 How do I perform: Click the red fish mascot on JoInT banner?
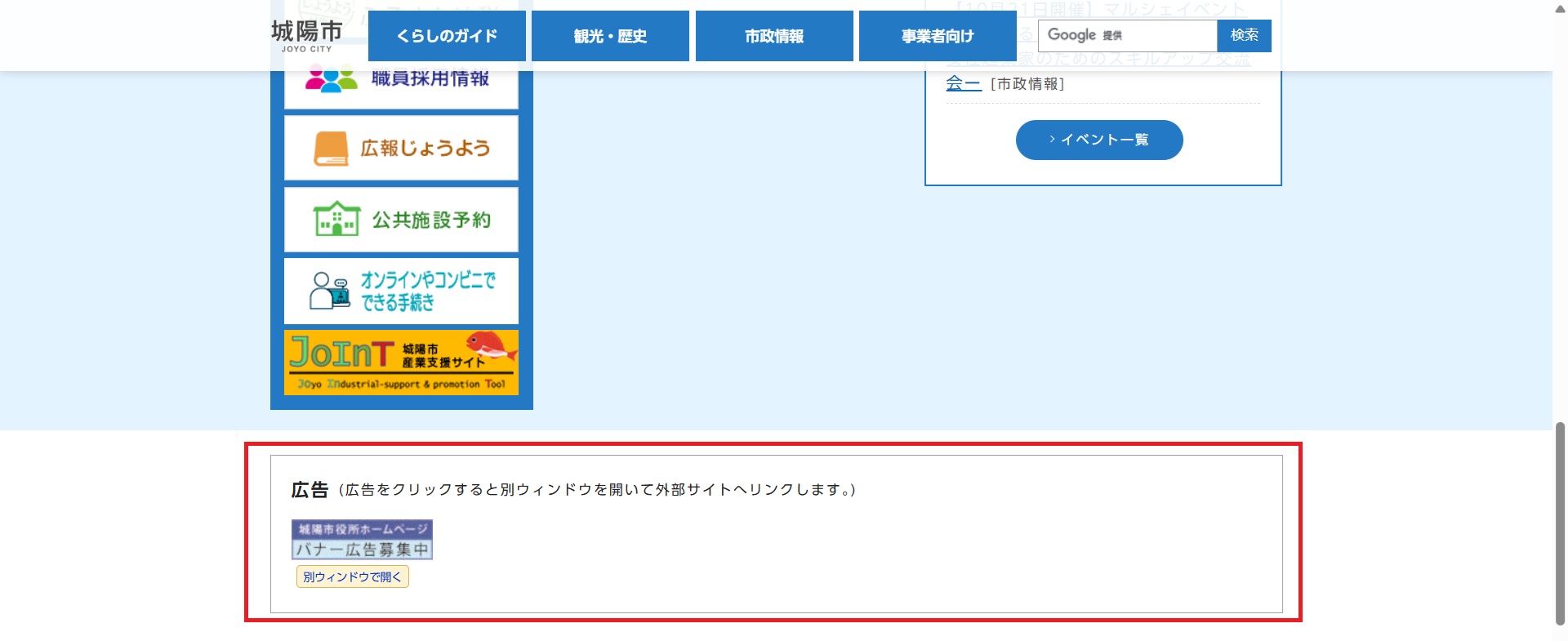tap(492, 346)
